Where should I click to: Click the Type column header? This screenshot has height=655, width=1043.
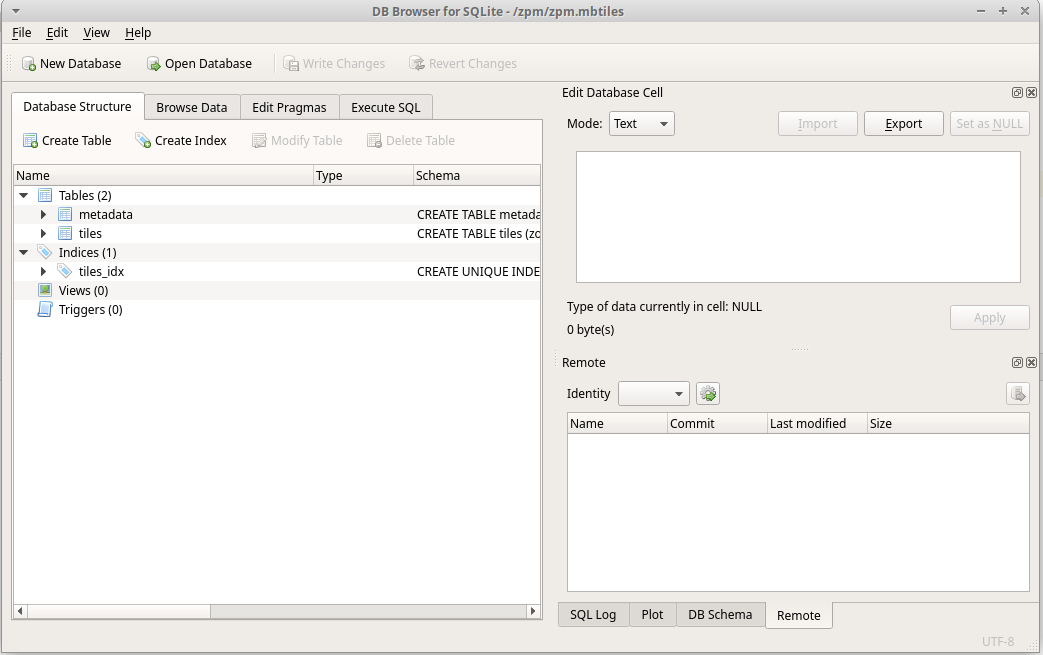tap(363, 176)
